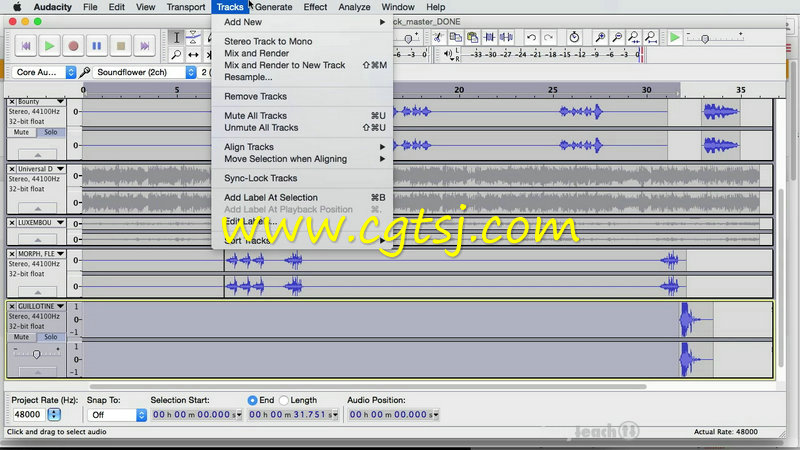Stop playback with the Stop button

point(121,46)
